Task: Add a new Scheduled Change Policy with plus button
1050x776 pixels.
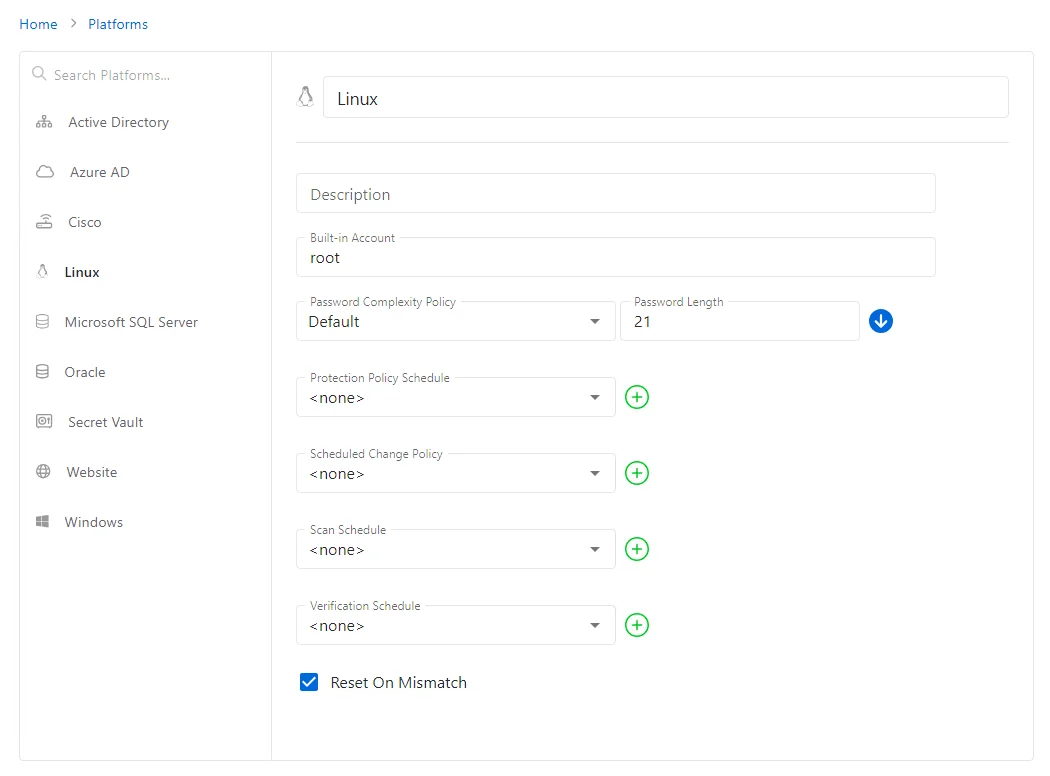Action: (x=637, y=473)
